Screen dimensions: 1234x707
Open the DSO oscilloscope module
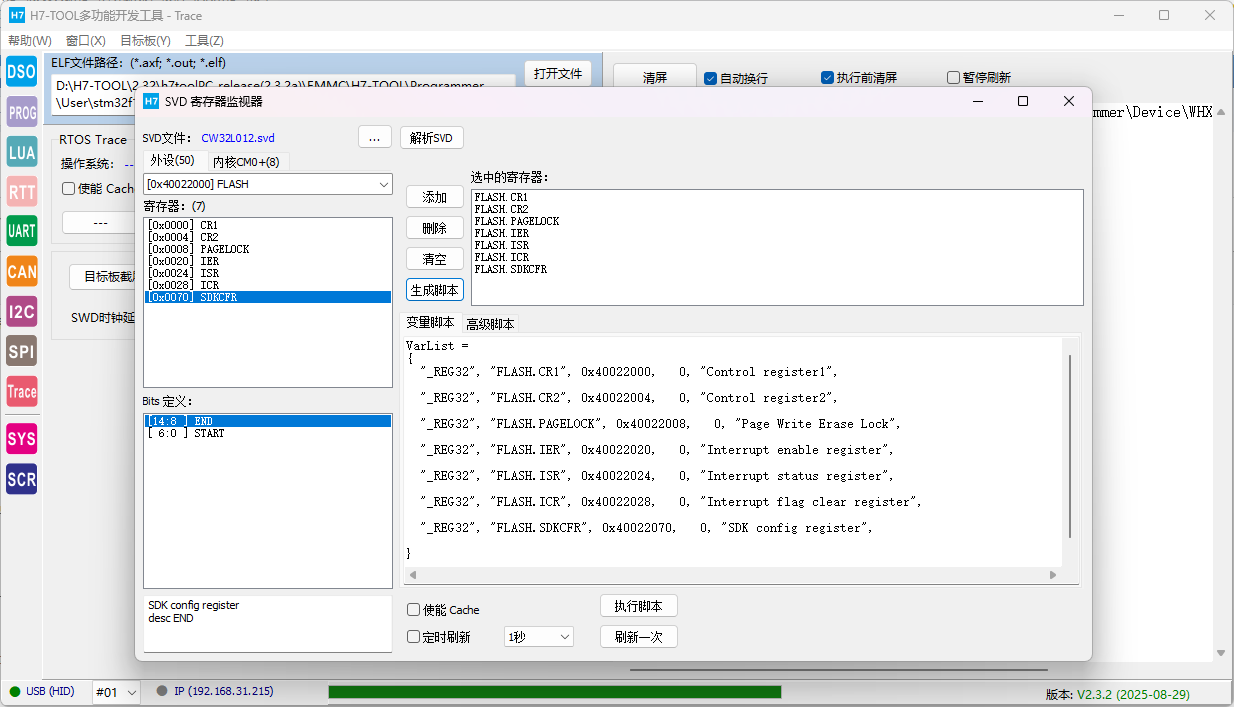click(x=22, y=71)
